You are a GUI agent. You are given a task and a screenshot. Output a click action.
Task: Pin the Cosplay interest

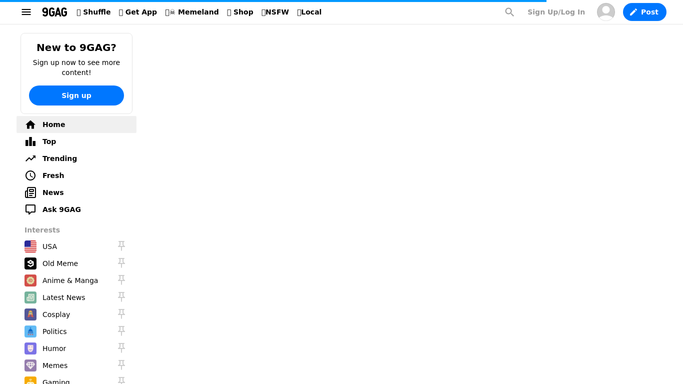122,314
